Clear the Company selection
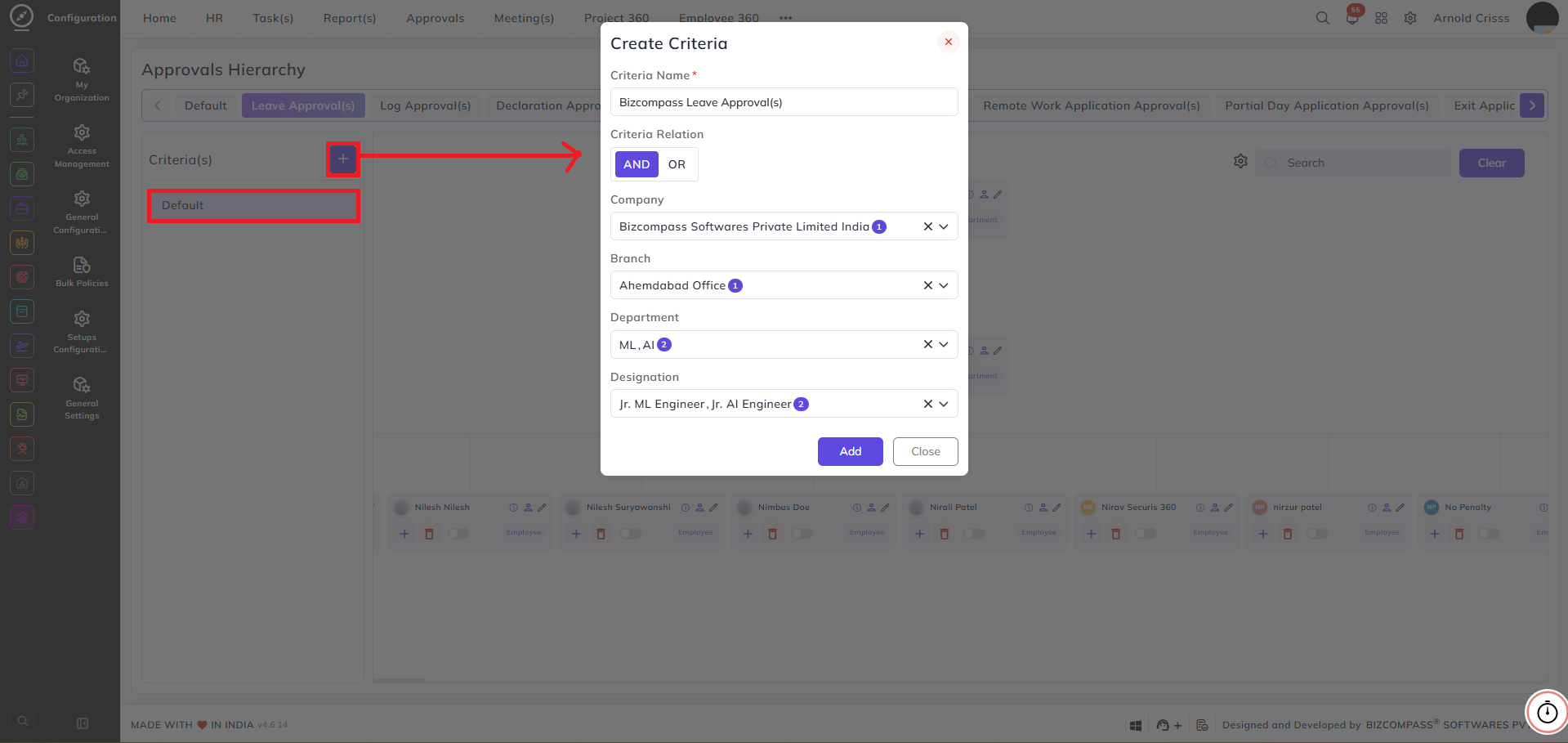This screenshot has width=1568, height=743. point(927,226)
